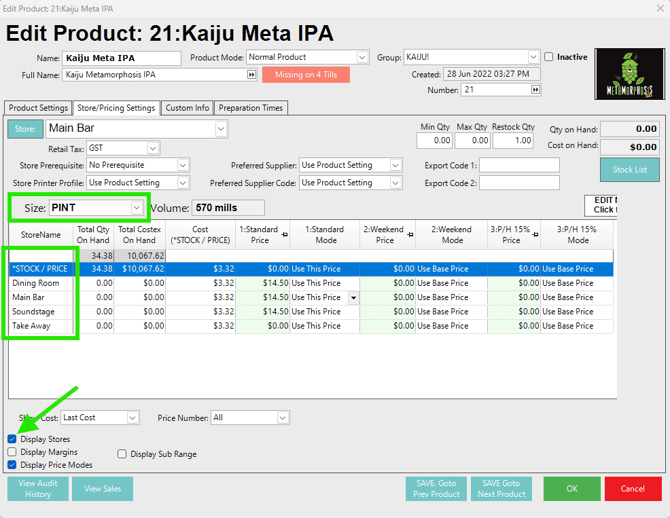This screenshot has height=518, width=670.
Task: Click the teal Store button
Action: click(x=24, y=129)
